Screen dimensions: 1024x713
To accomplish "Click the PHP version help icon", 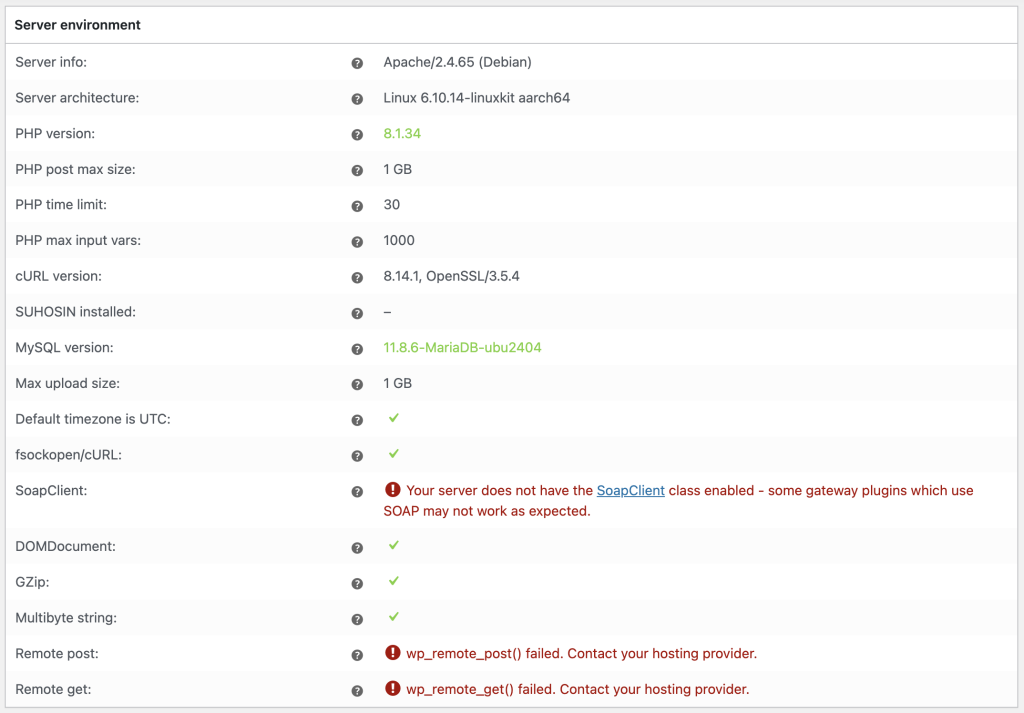I will [x=357, y=135].
